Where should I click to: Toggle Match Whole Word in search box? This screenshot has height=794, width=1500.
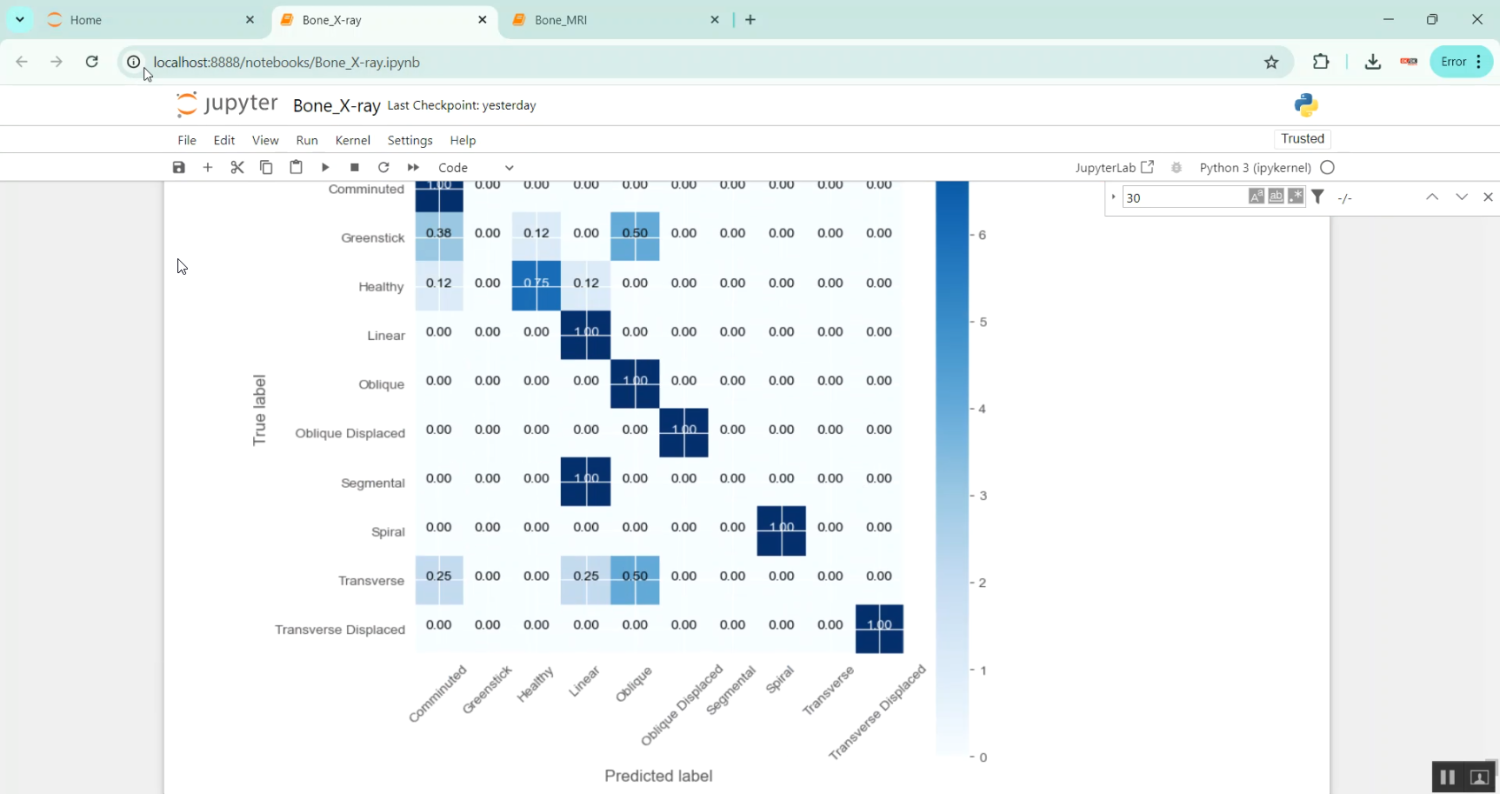point(1276,197)
